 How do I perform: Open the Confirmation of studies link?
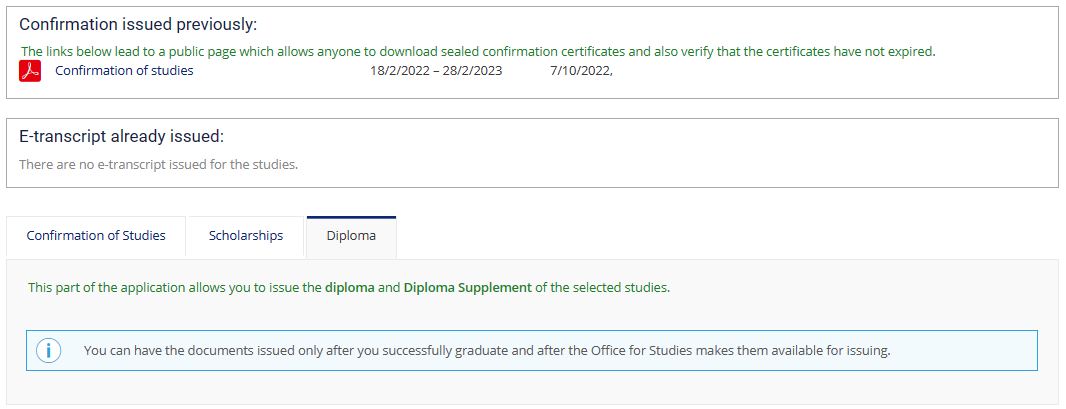pyautogui.click(x=124, y=70)
